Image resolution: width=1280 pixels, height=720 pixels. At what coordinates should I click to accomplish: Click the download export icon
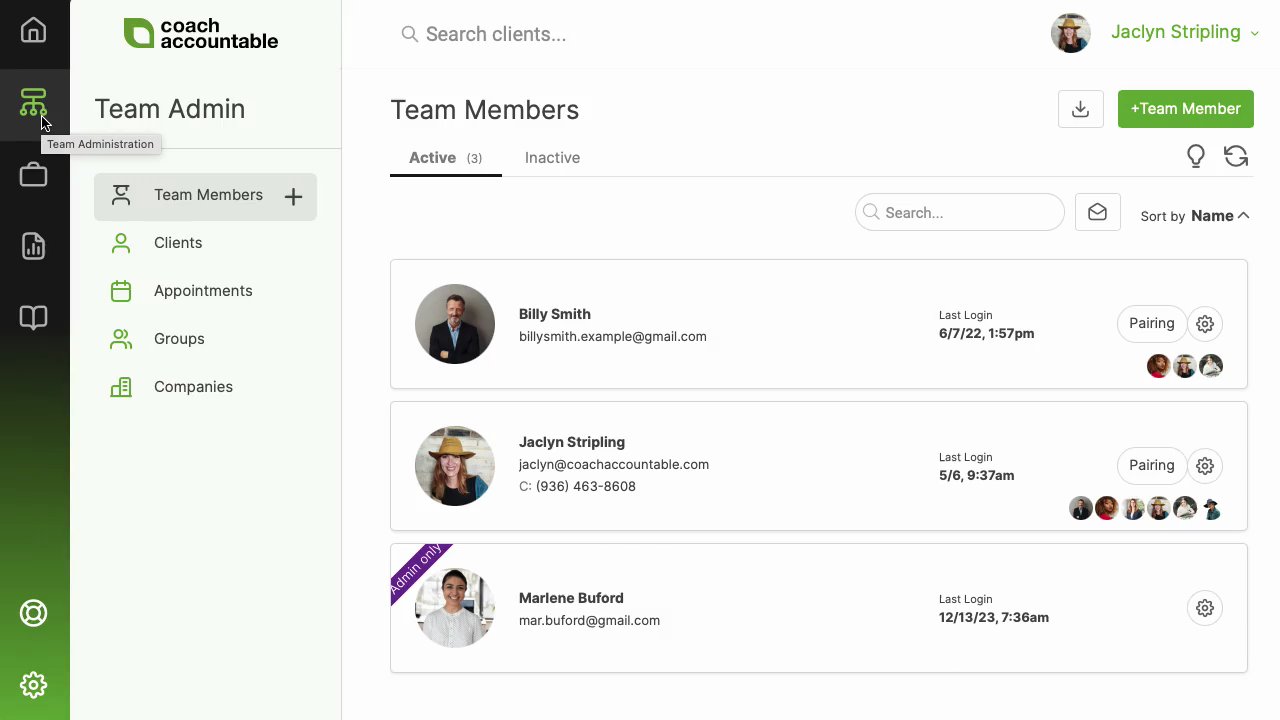(1080, 109)
